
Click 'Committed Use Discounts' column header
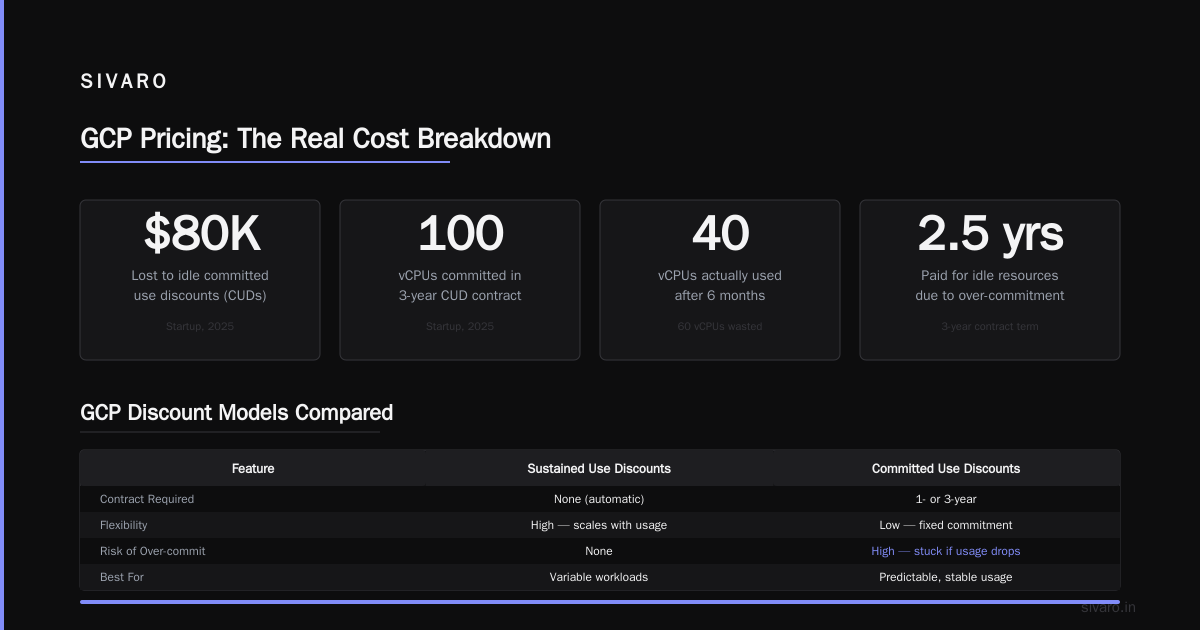[x=946, y=468]
